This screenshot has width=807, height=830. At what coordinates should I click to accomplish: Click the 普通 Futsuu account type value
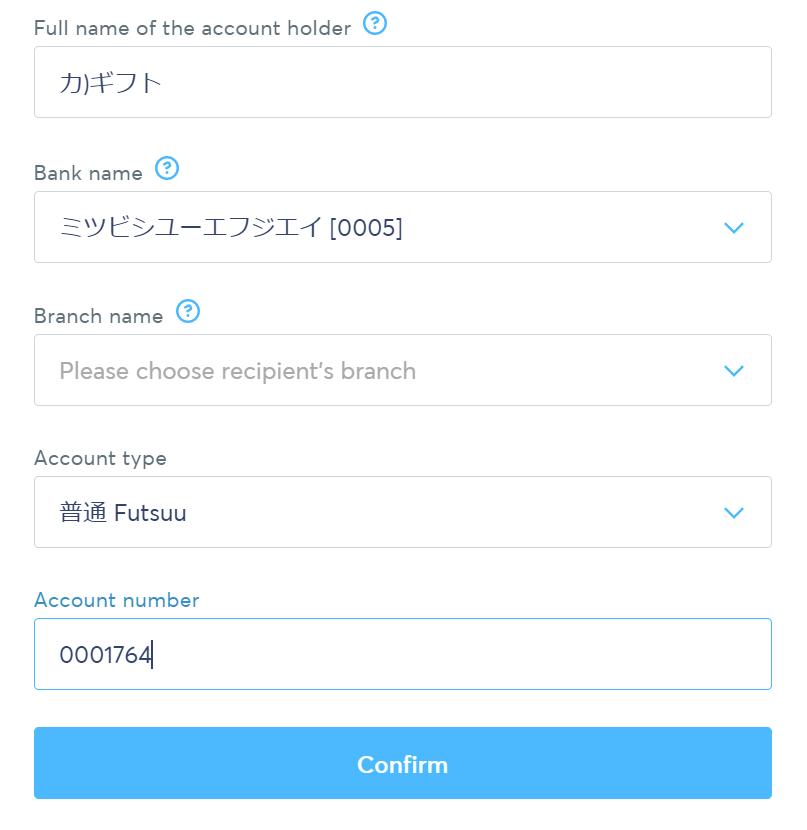point(123,513)
